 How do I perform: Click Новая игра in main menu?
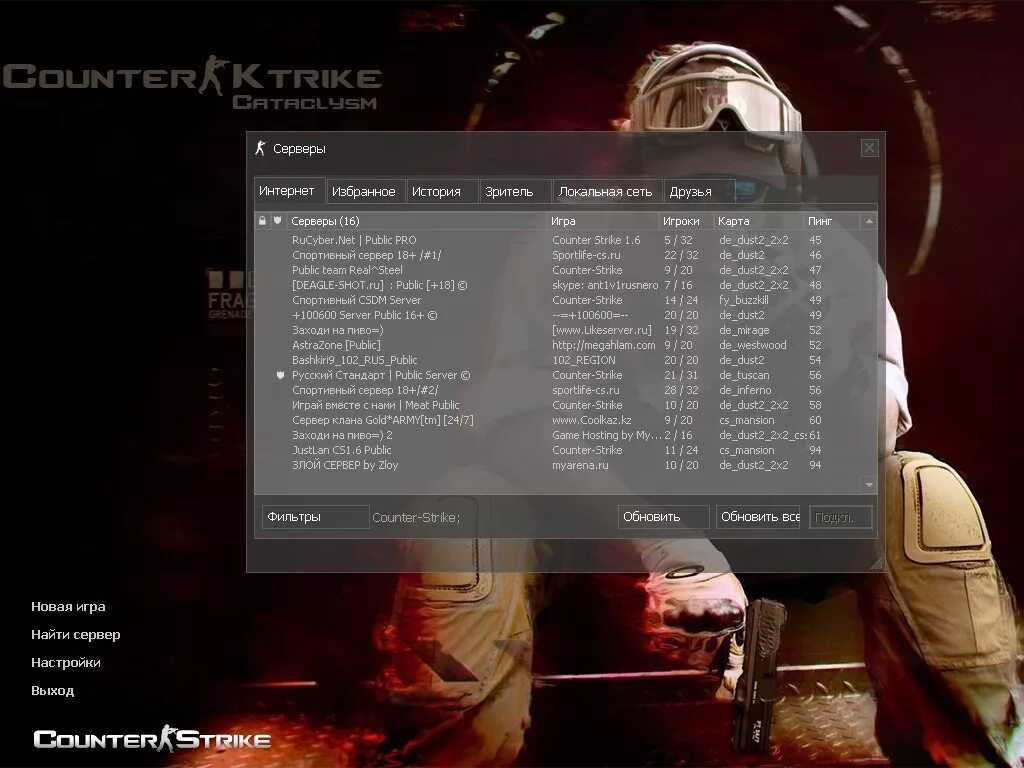69,607
